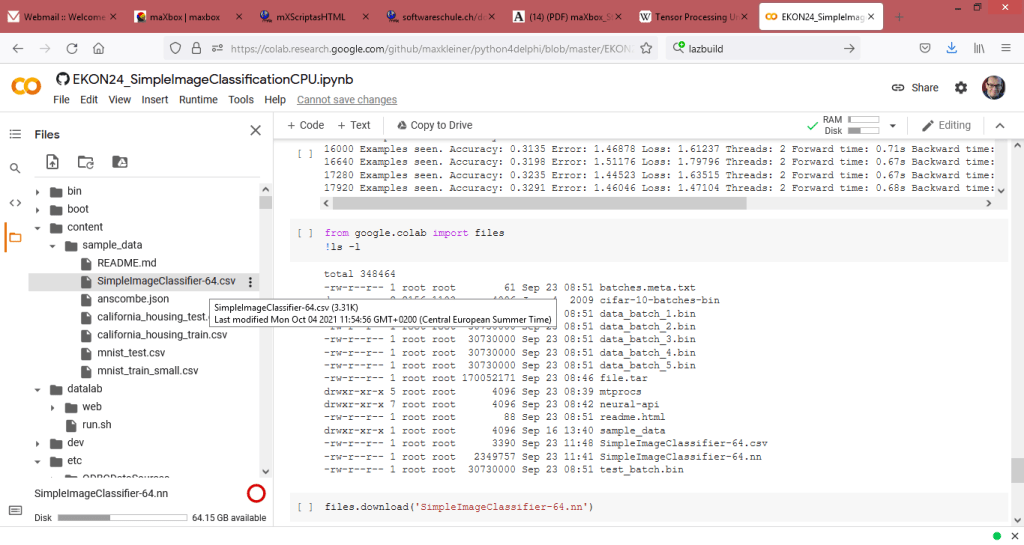Click the Copy to Drive button
Screen dimensions: 1024x545
[434, 125]
